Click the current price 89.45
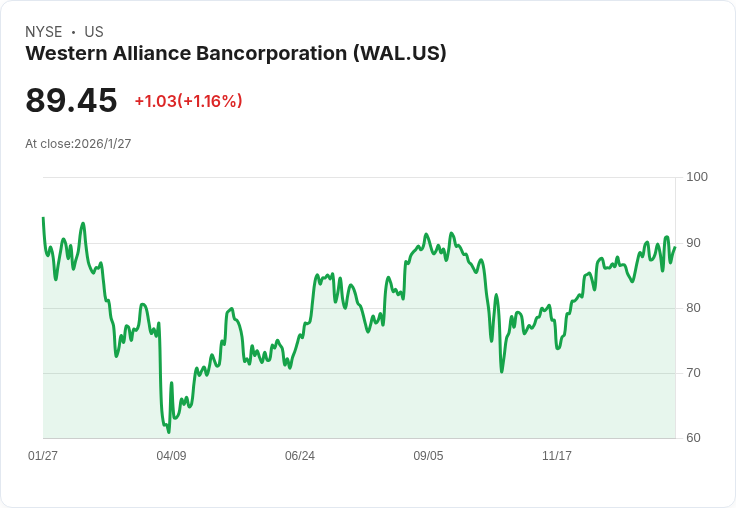 pyautogui.click(x=71, y=100)
